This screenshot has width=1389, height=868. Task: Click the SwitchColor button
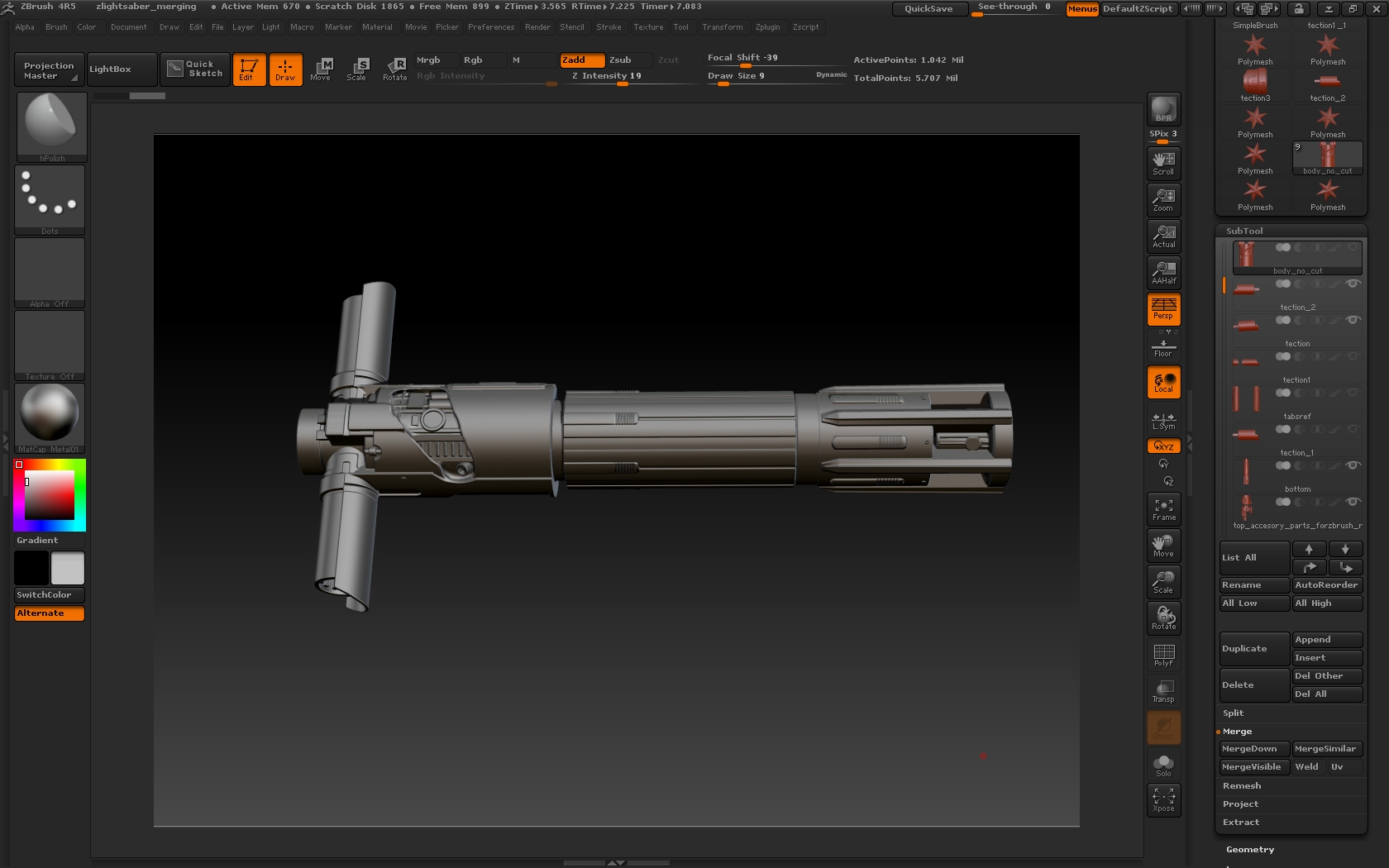pyautogui.click(x=50, y=595)
